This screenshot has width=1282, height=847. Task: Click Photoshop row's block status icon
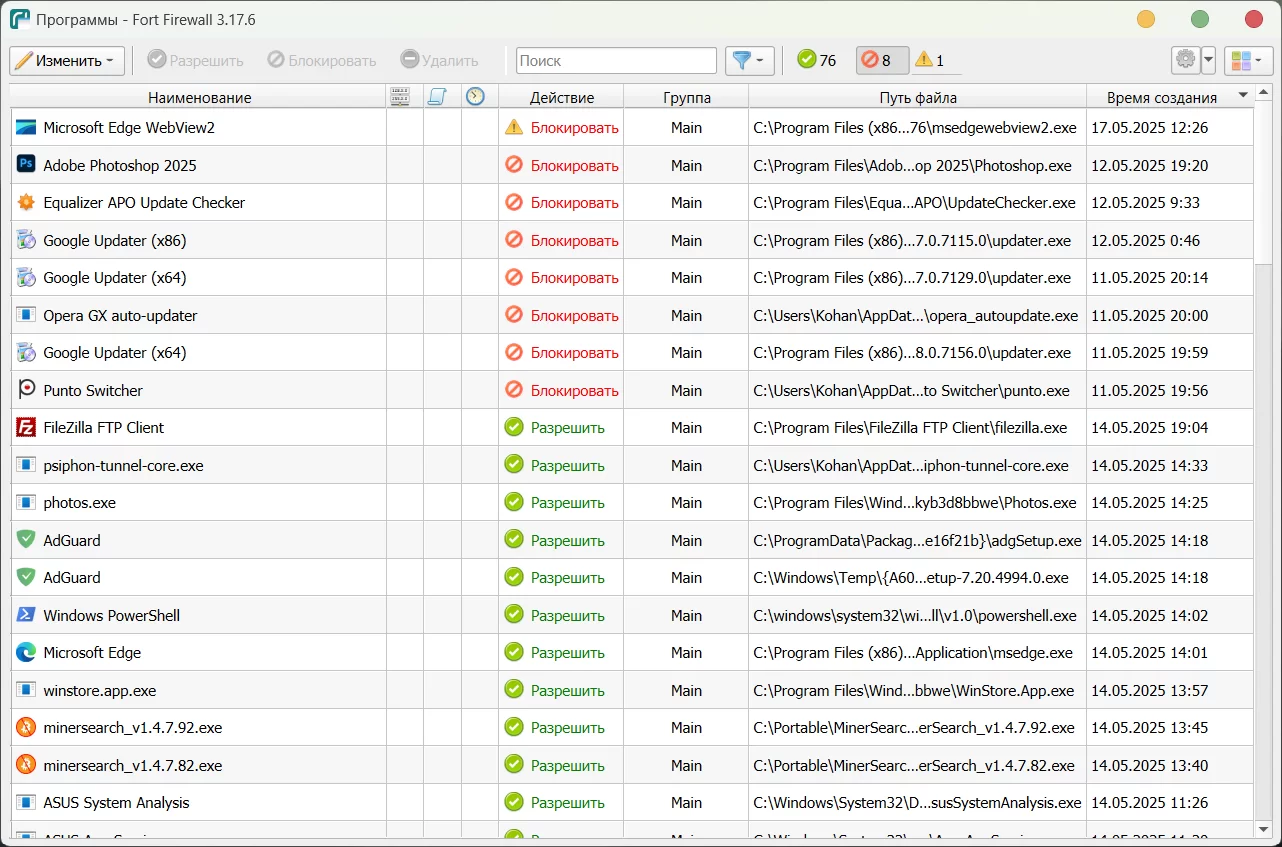[514, 165]
